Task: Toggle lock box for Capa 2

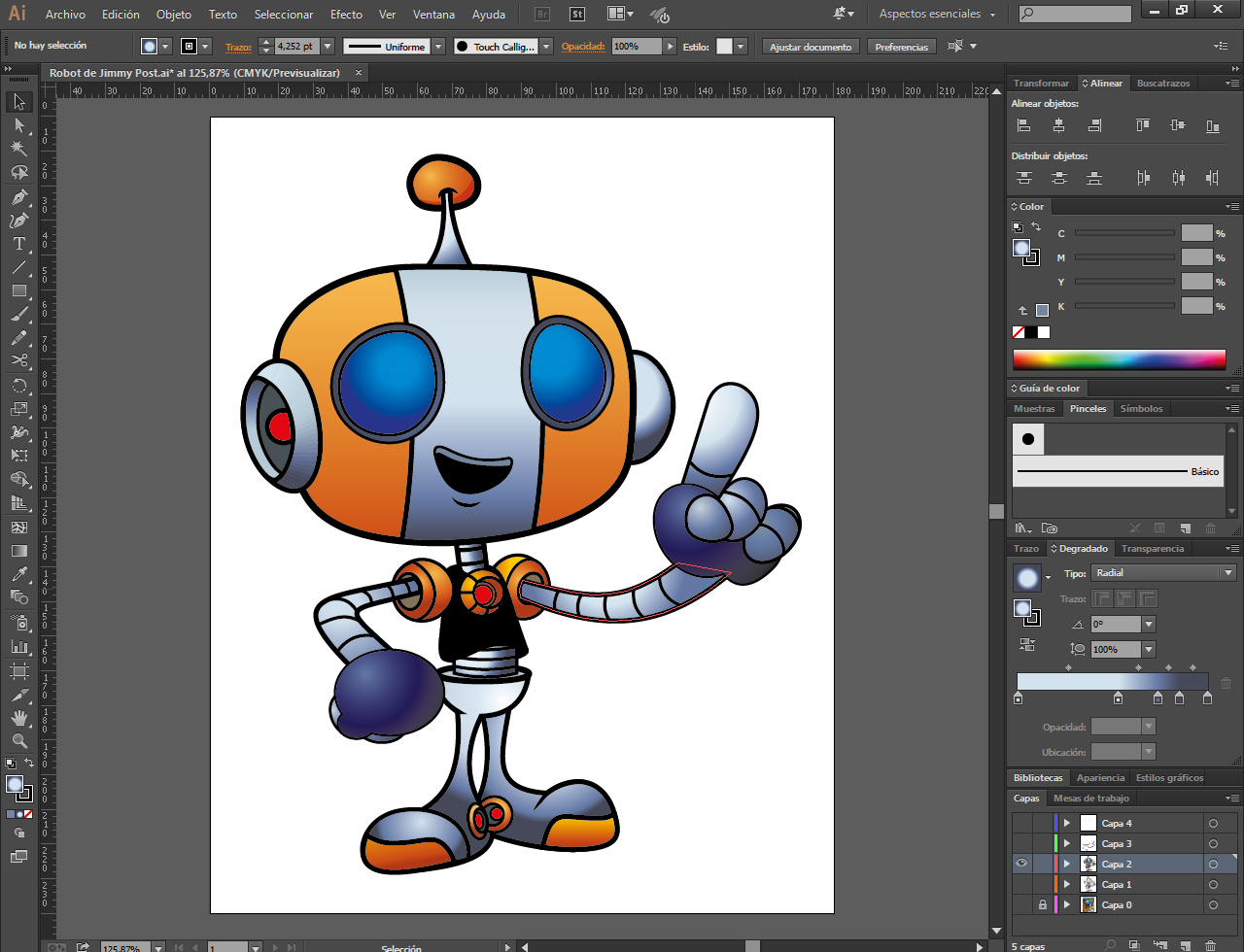Action: (1042, 864)
